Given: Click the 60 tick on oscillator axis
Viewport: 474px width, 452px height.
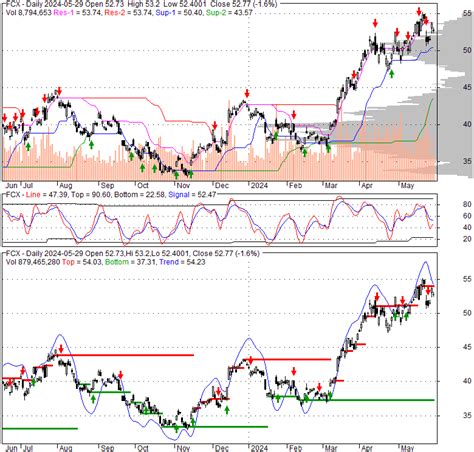Looking at the screenshot, I should tap(467, 216).
